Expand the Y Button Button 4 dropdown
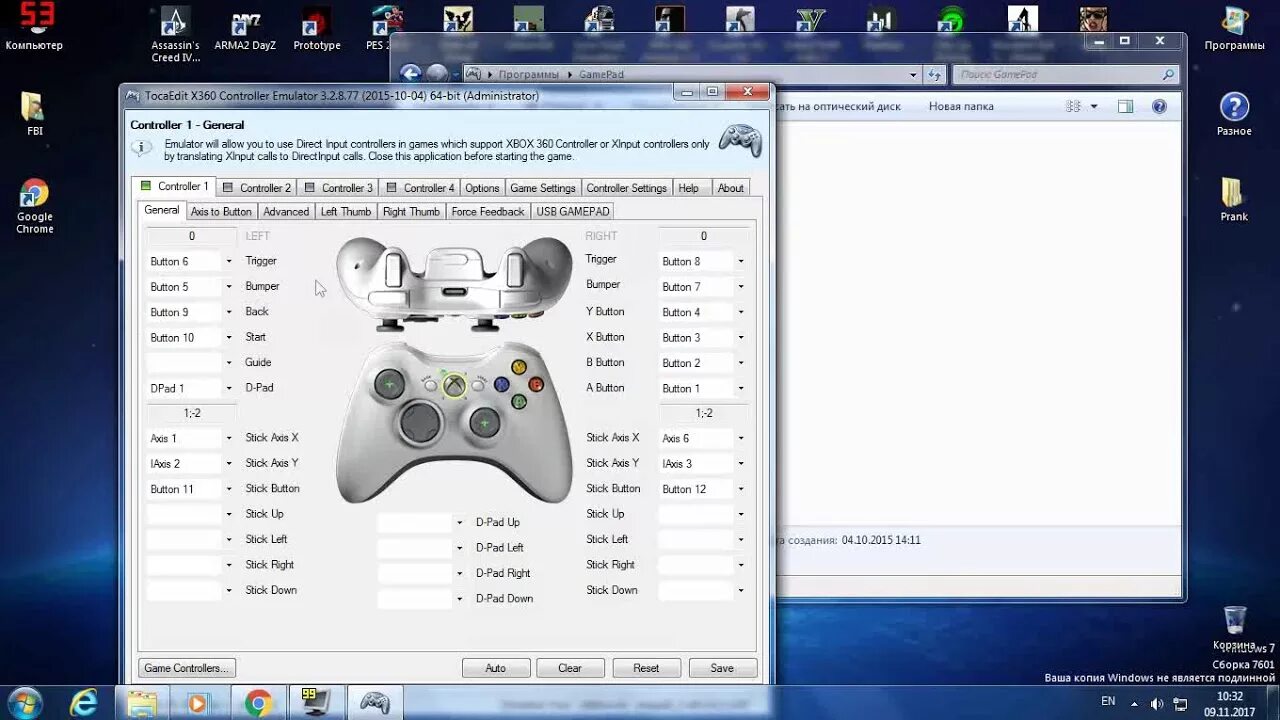Image resolution: width=1280 pixels, height=720 pixels. point(741,312)
